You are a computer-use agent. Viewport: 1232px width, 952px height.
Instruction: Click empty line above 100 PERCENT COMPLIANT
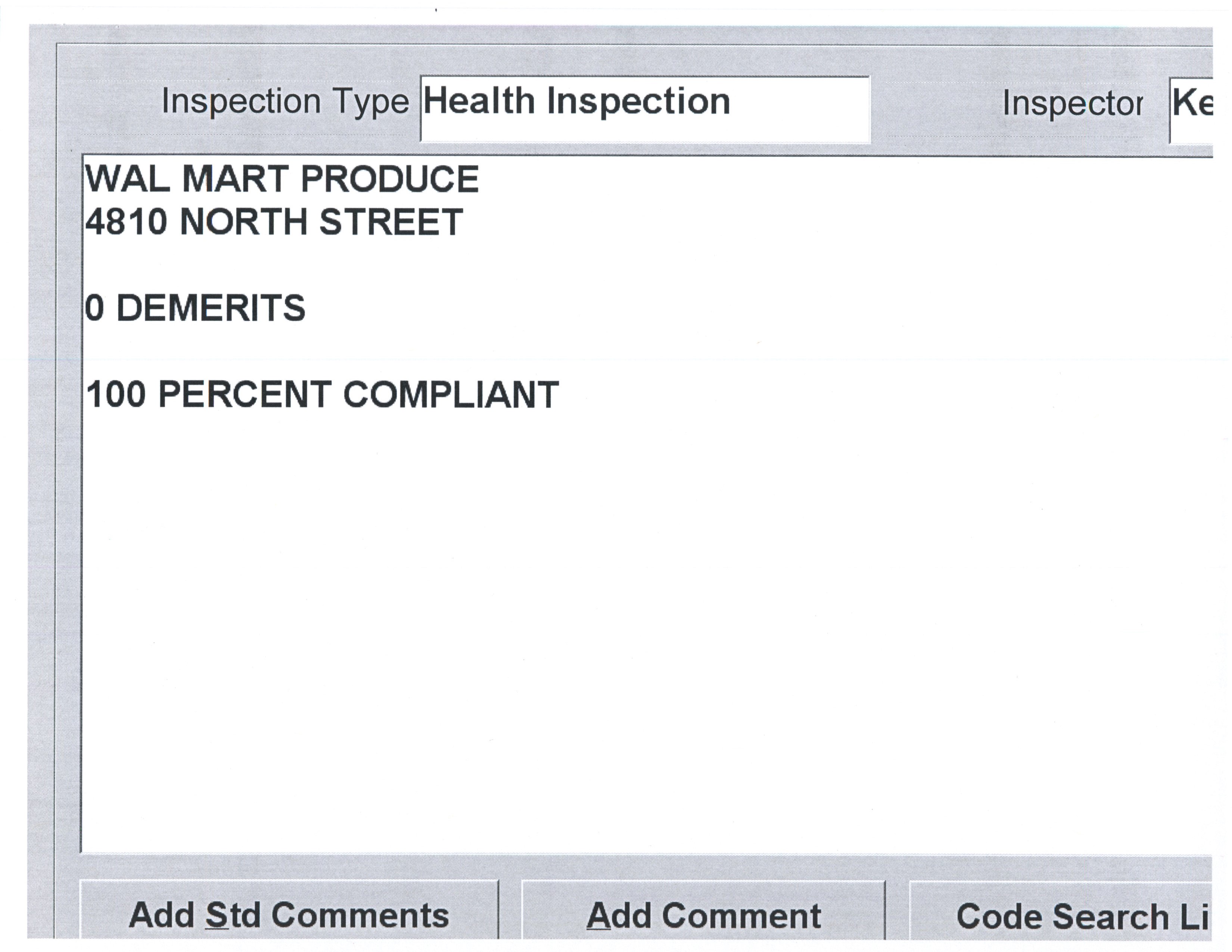[339, 351]
